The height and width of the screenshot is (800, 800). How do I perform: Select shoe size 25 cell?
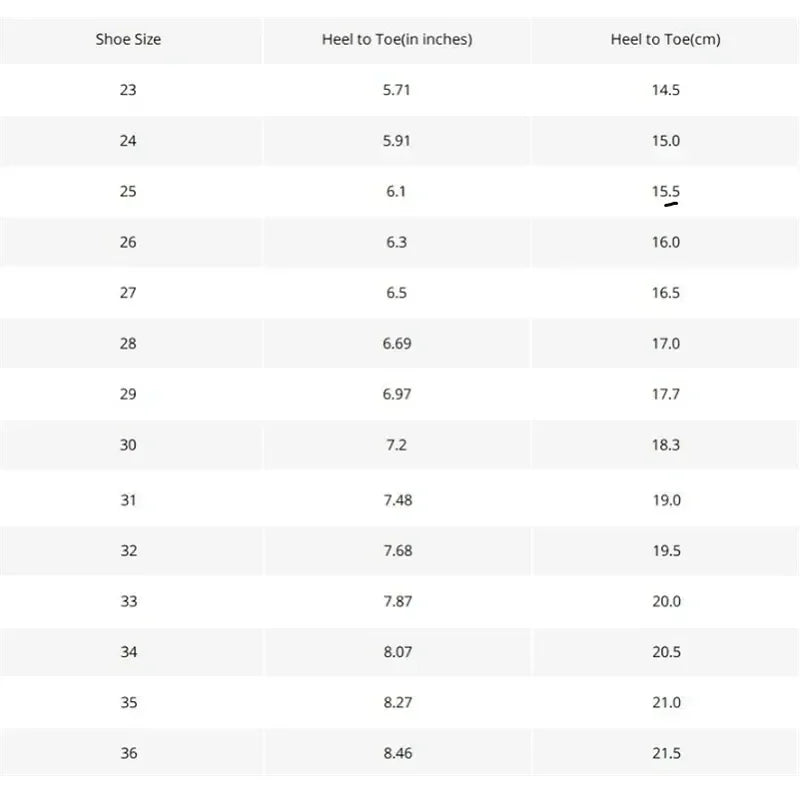click(128, 191)
